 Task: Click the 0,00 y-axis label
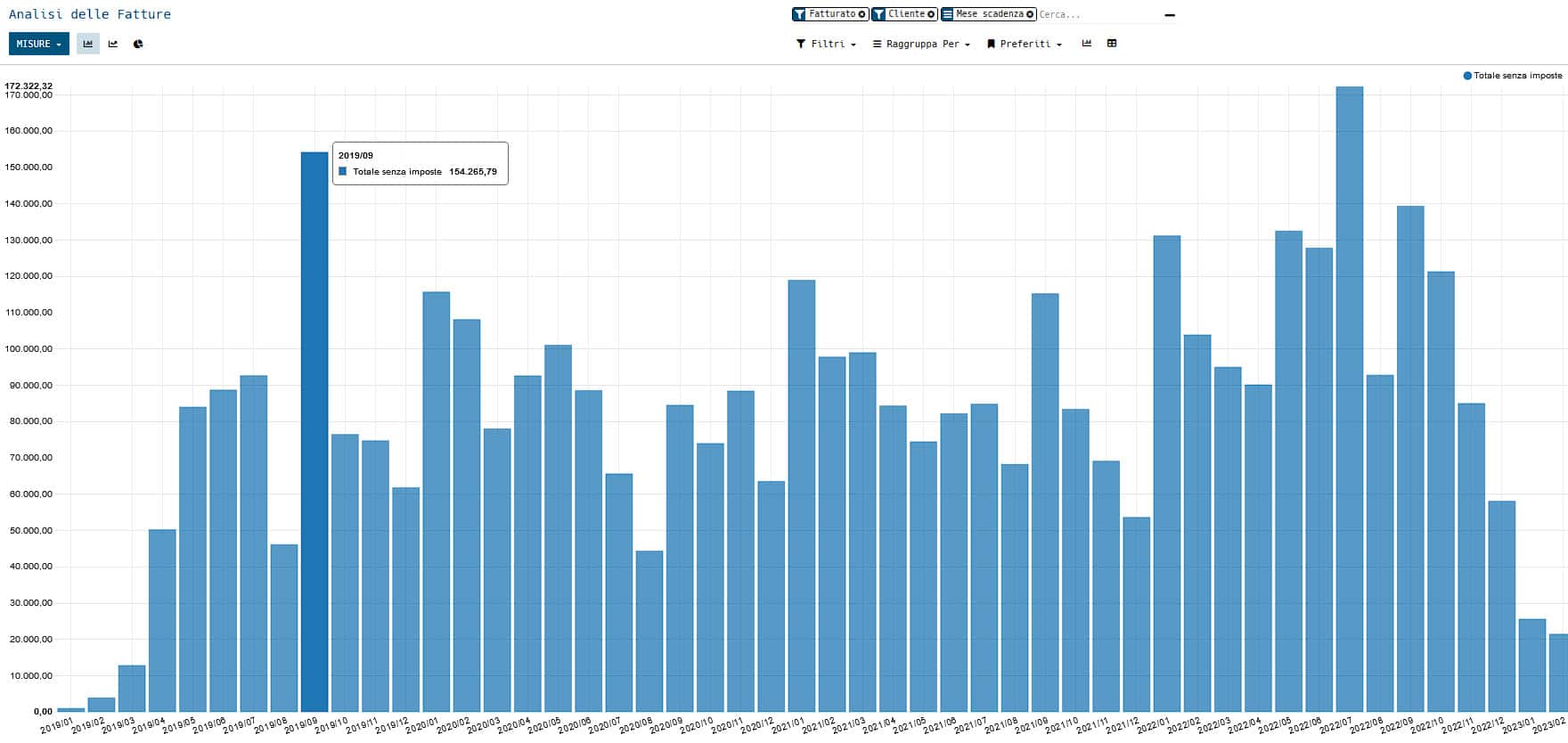click(43, 712)
